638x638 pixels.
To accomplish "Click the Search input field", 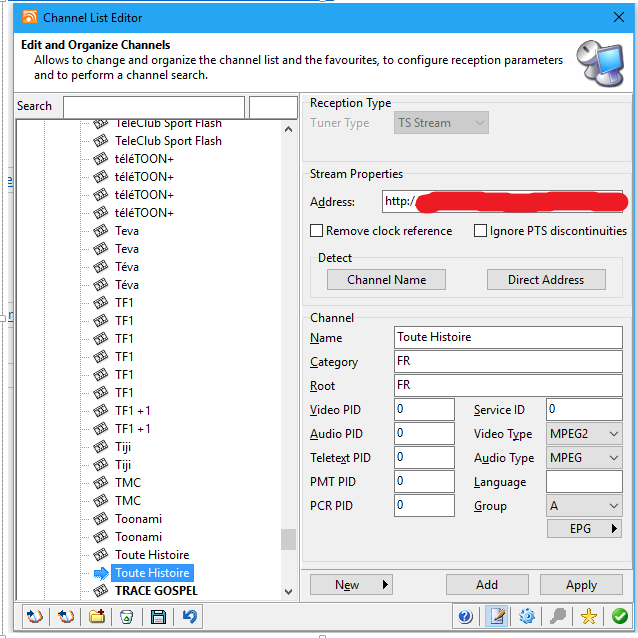I will [x=153, y=107].
